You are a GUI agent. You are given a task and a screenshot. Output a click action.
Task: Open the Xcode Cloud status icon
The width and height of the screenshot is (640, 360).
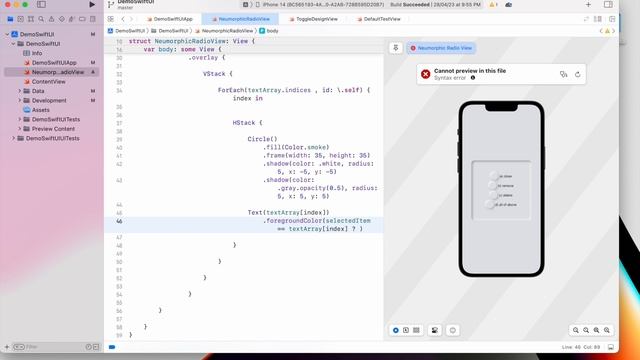coord(509,4)
